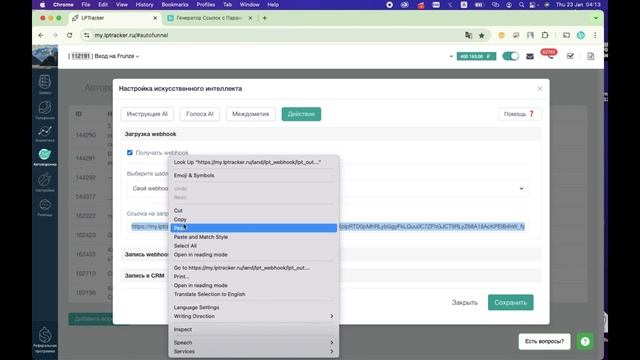This screenshot has height=360, width=640.
Task: Open the Apple menu
Action: pos(42,5)
